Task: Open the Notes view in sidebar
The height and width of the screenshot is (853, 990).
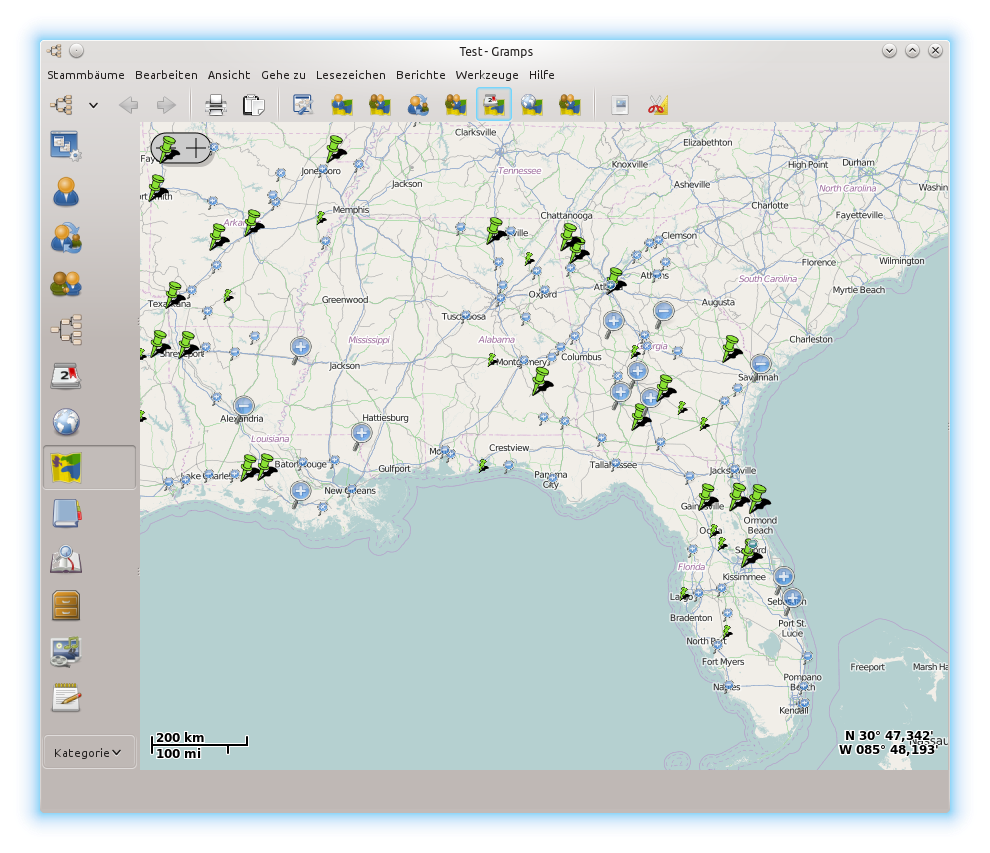Action: tap(66, 697)
